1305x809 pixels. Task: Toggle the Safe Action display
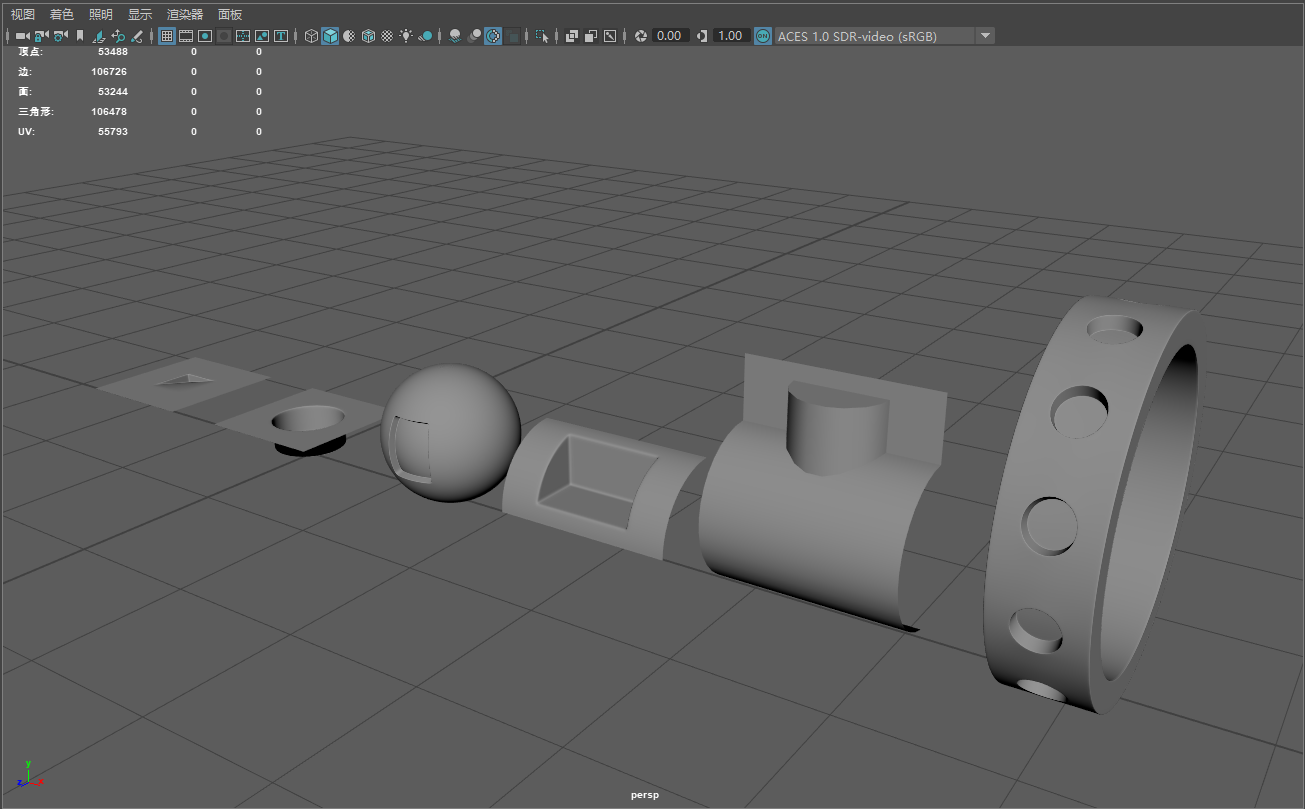point(262,36)
